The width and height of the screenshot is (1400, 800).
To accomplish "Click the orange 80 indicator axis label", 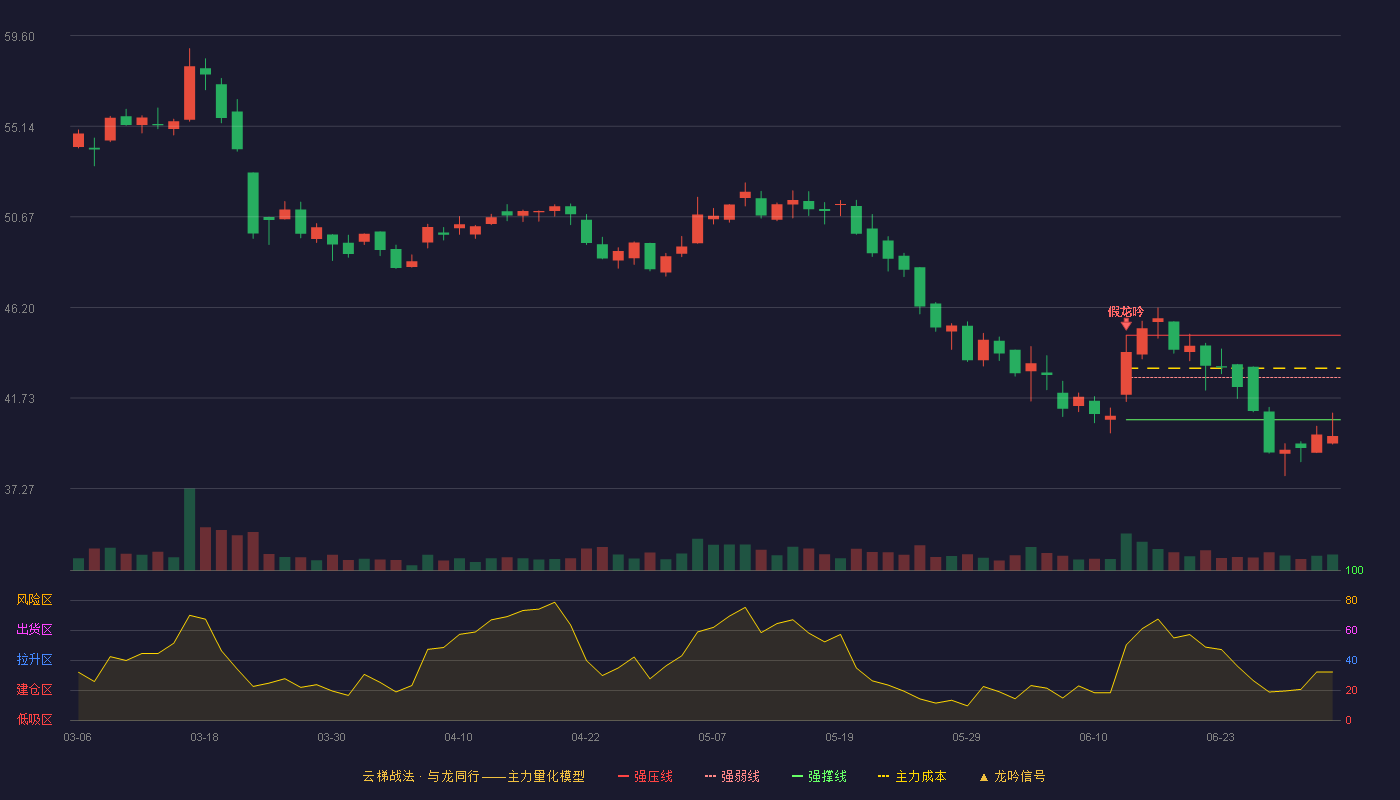I will [1351, 600].
